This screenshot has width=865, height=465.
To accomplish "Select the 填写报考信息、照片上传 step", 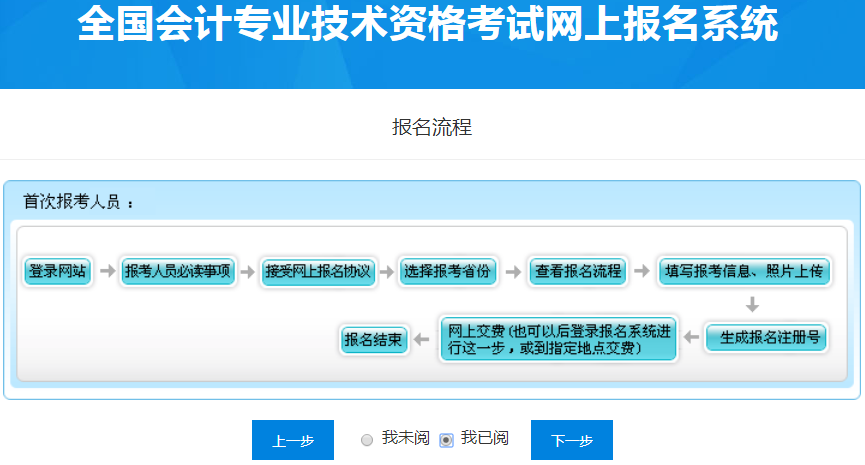I will [744, 272].
